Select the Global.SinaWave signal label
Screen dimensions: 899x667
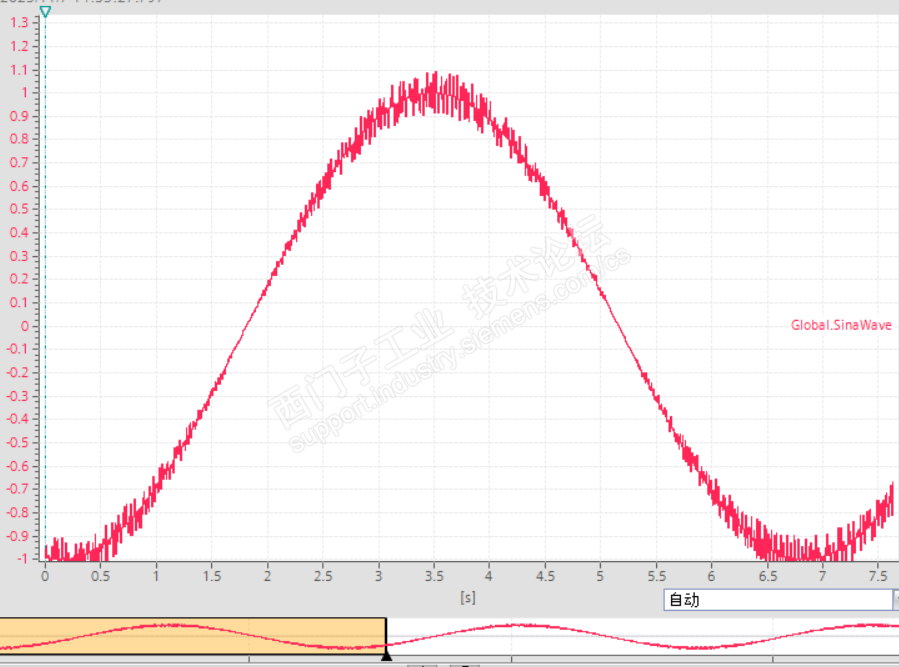click(x=841, y=325)
